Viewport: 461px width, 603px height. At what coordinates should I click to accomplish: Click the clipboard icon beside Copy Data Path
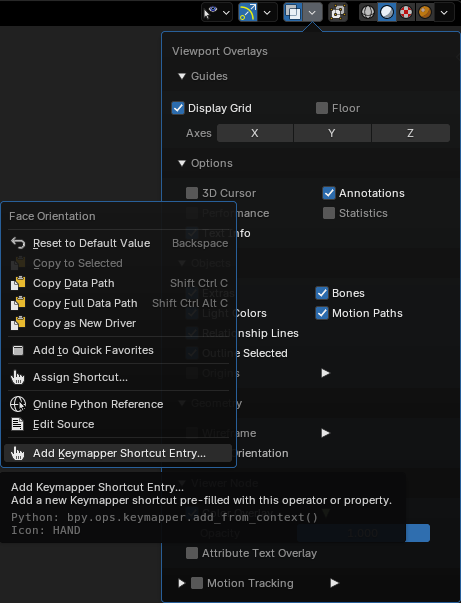tap(18, 283)
